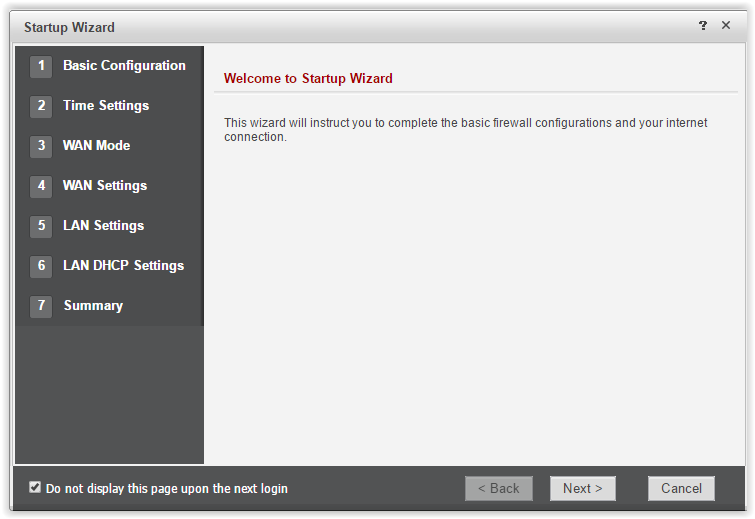Uncheck 'Do not display this page' checkbox
The height and width of the screenshot is (519, 755).
pos(35,487)
